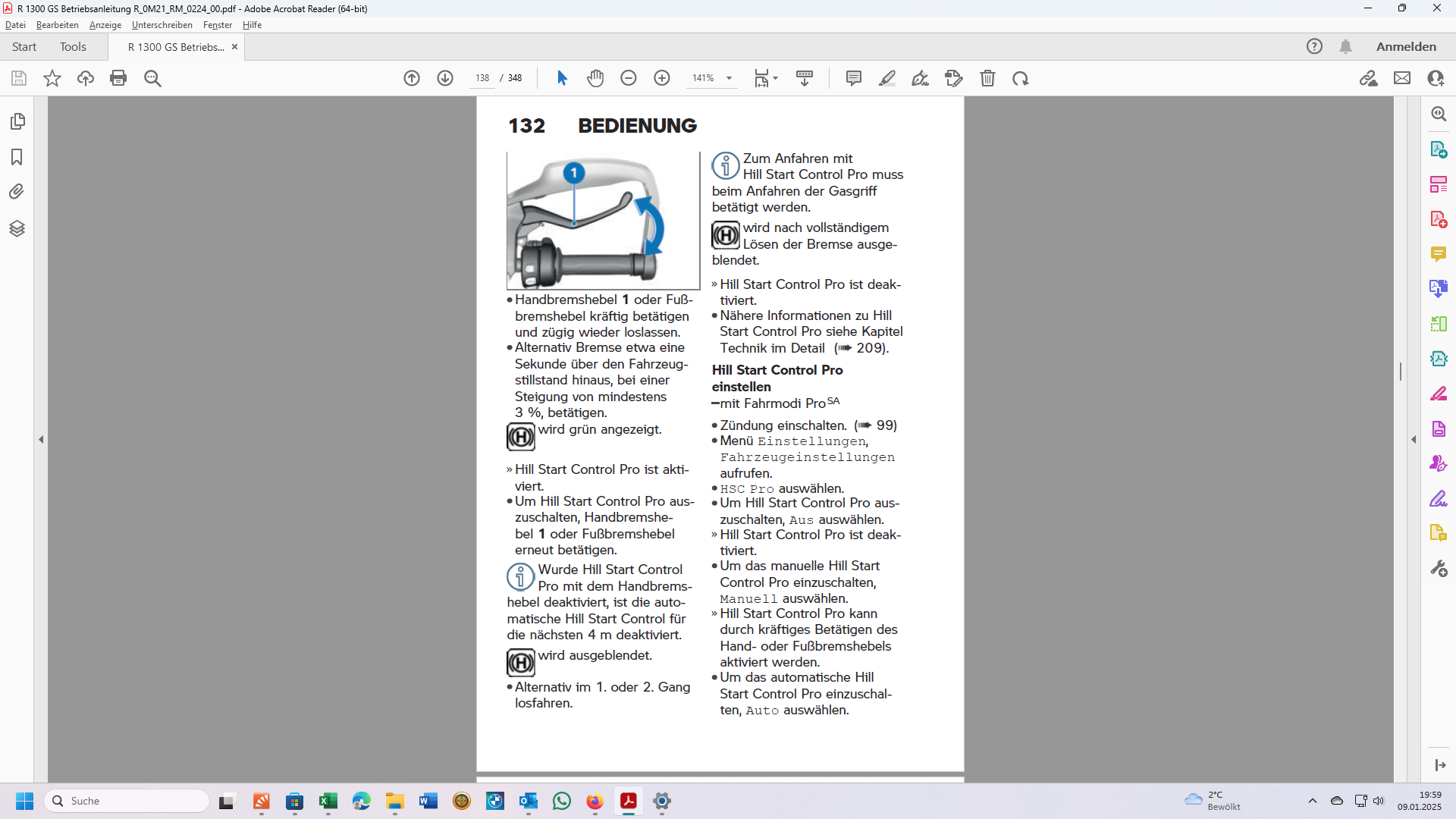Open the Organize Pages tool in right pane
The height and width of the screenshot is (819, 1456).
click(1439, 184)
